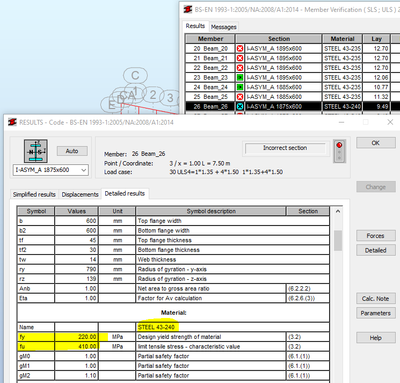Click the green pass icon for Beam_24

click(x=240, y=87)
